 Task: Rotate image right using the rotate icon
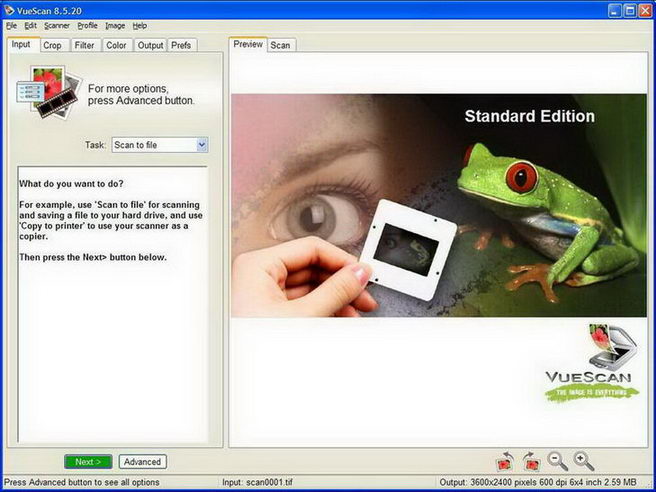coord(531,461)
